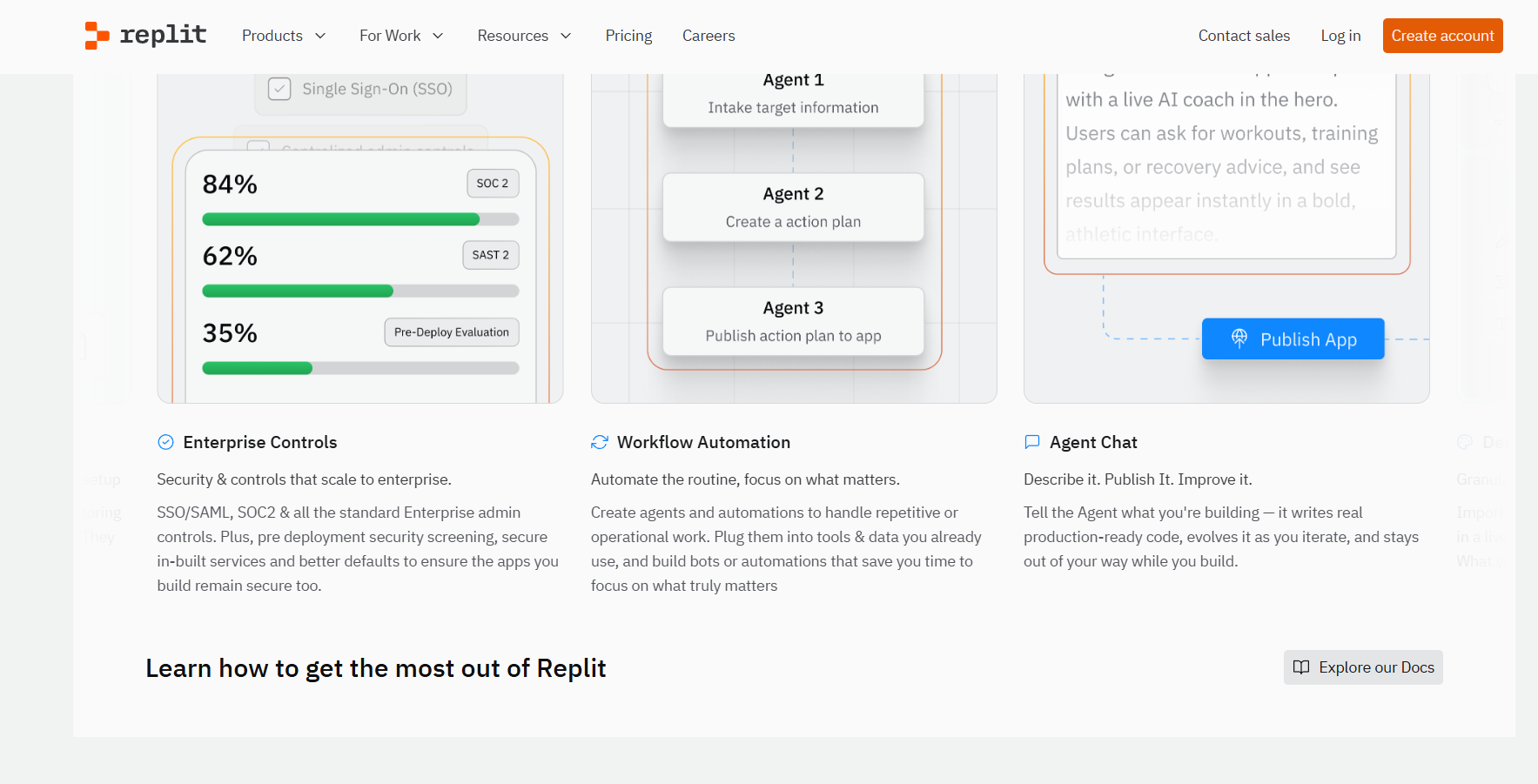1538x784 pixels.
Task: Click the Workflow Automation refresh icon
Action: tap(600, 442)
